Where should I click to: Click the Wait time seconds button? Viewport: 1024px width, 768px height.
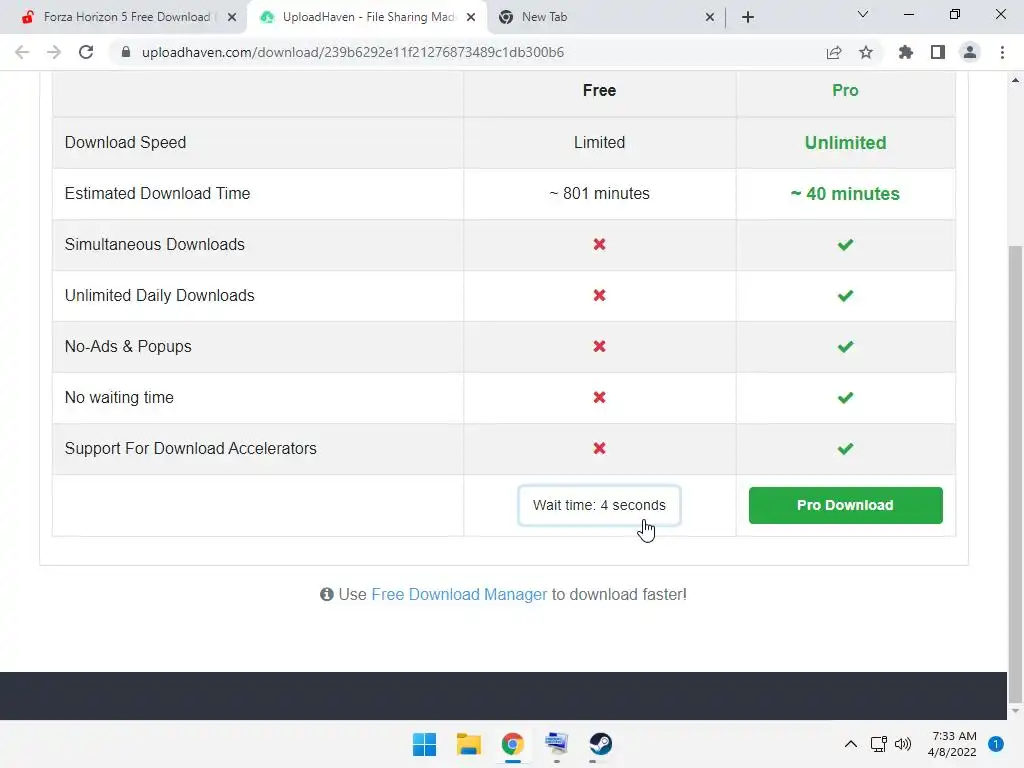[x=599, y=505]
